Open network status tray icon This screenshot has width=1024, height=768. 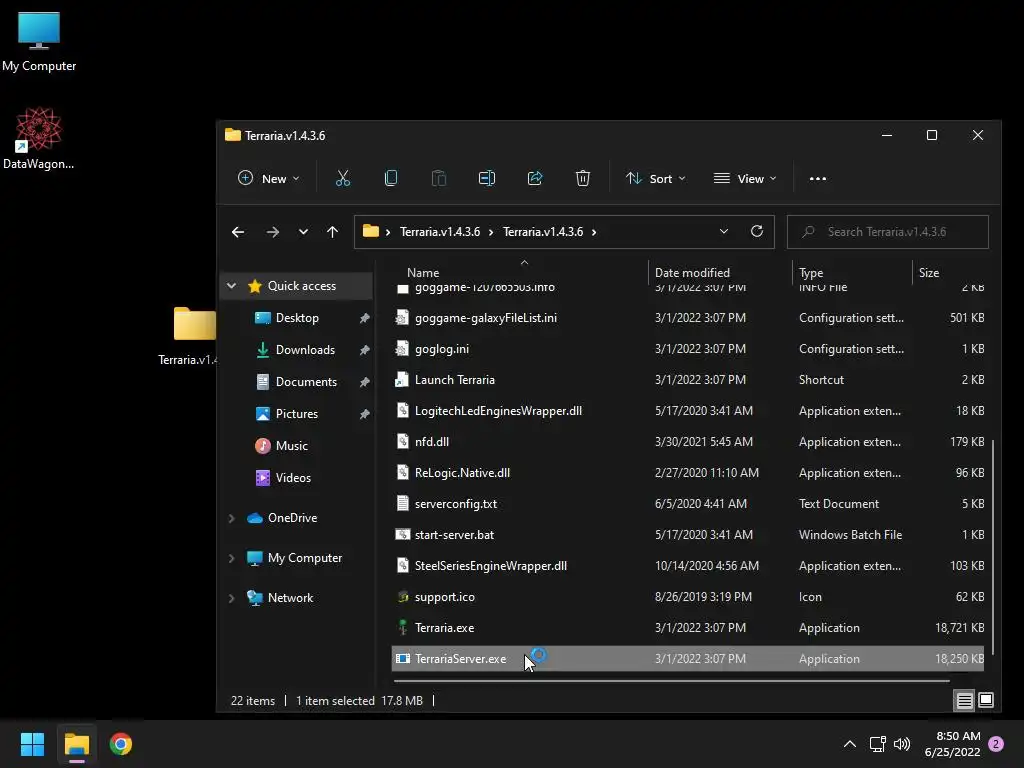click(878, 744)
